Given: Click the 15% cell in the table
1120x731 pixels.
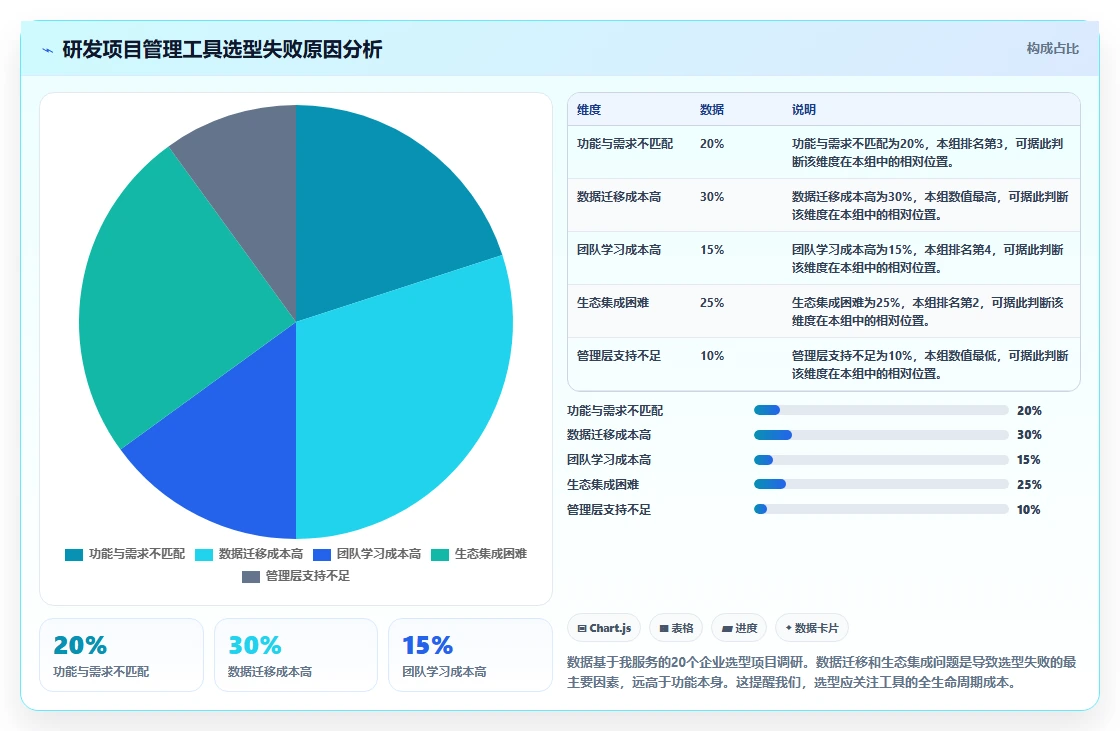Looking at the screenshot, I should pos(711,249).
